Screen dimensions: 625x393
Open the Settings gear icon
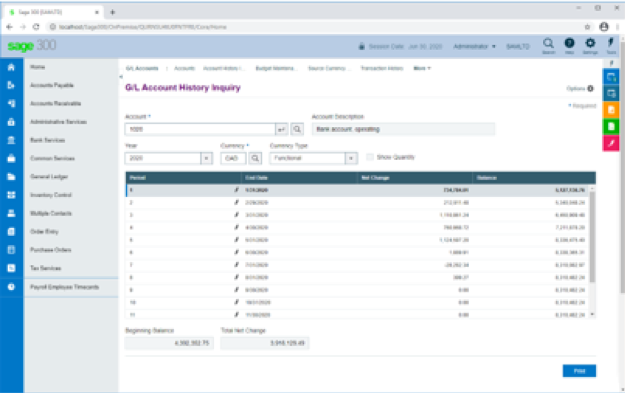click(590, 43)
